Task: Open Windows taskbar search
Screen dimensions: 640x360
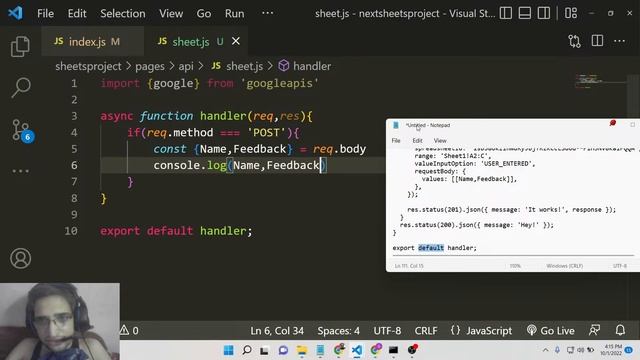Action: pos(247,350)
